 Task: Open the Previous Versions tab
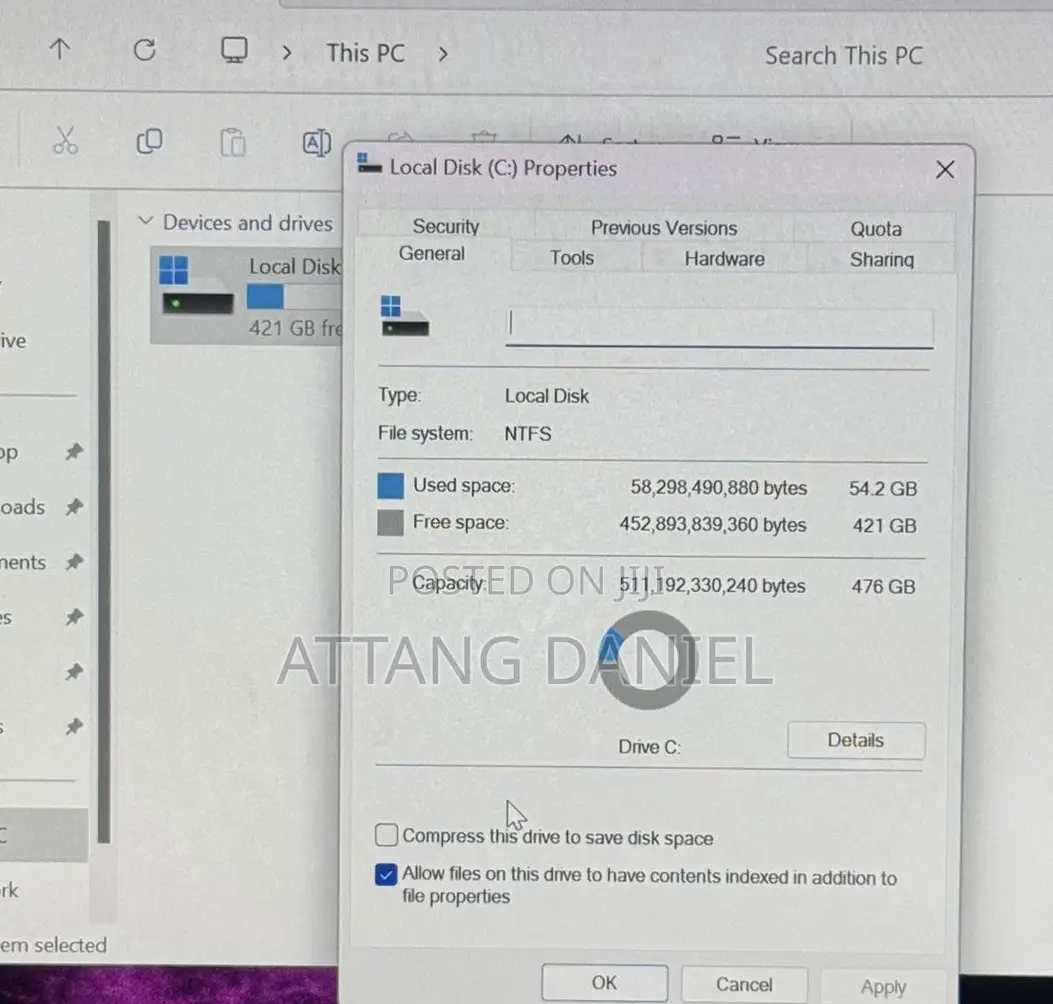[x=663, y=228]
